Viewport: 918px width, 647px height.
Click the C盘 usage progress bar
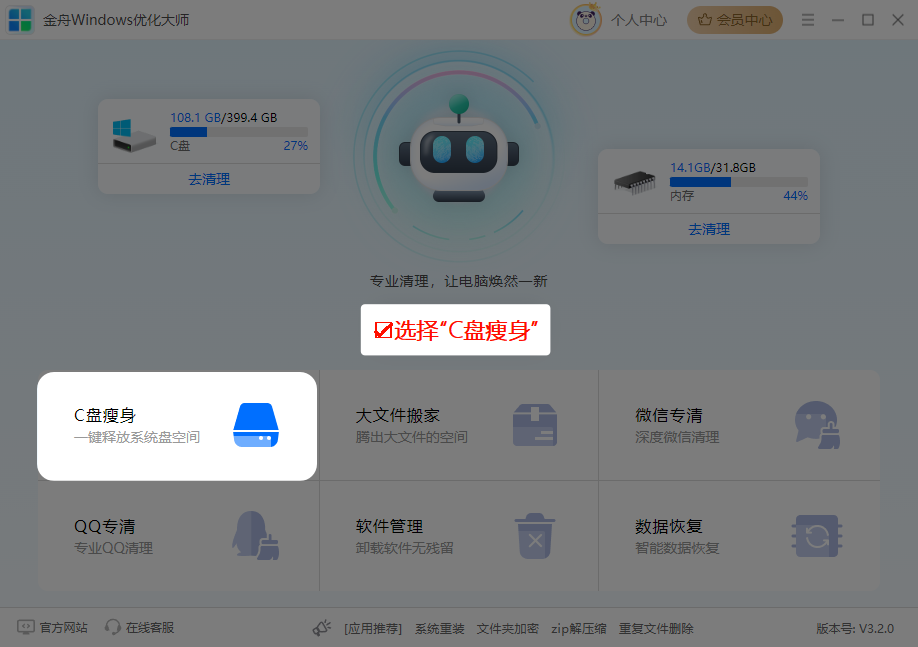tap(239, 132)
